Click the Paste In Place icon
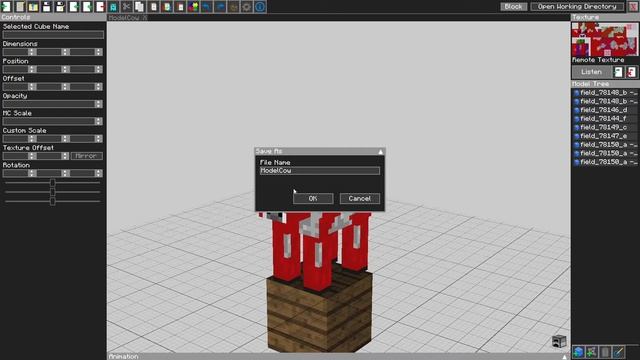This screenshot has width=640, height=360. 167,7
